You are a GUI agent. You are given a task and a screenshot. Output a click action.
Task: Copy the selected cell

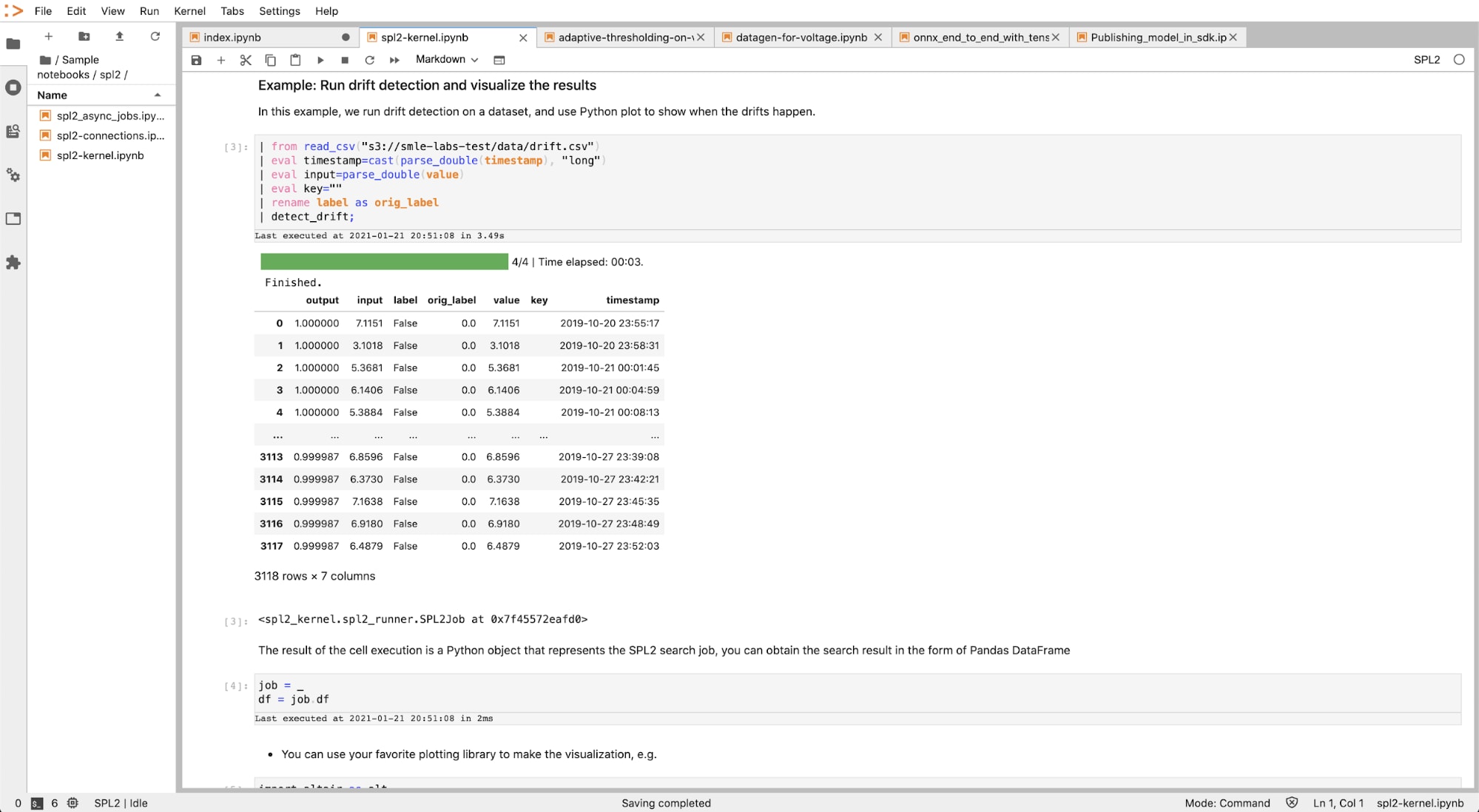coord(271,60)
